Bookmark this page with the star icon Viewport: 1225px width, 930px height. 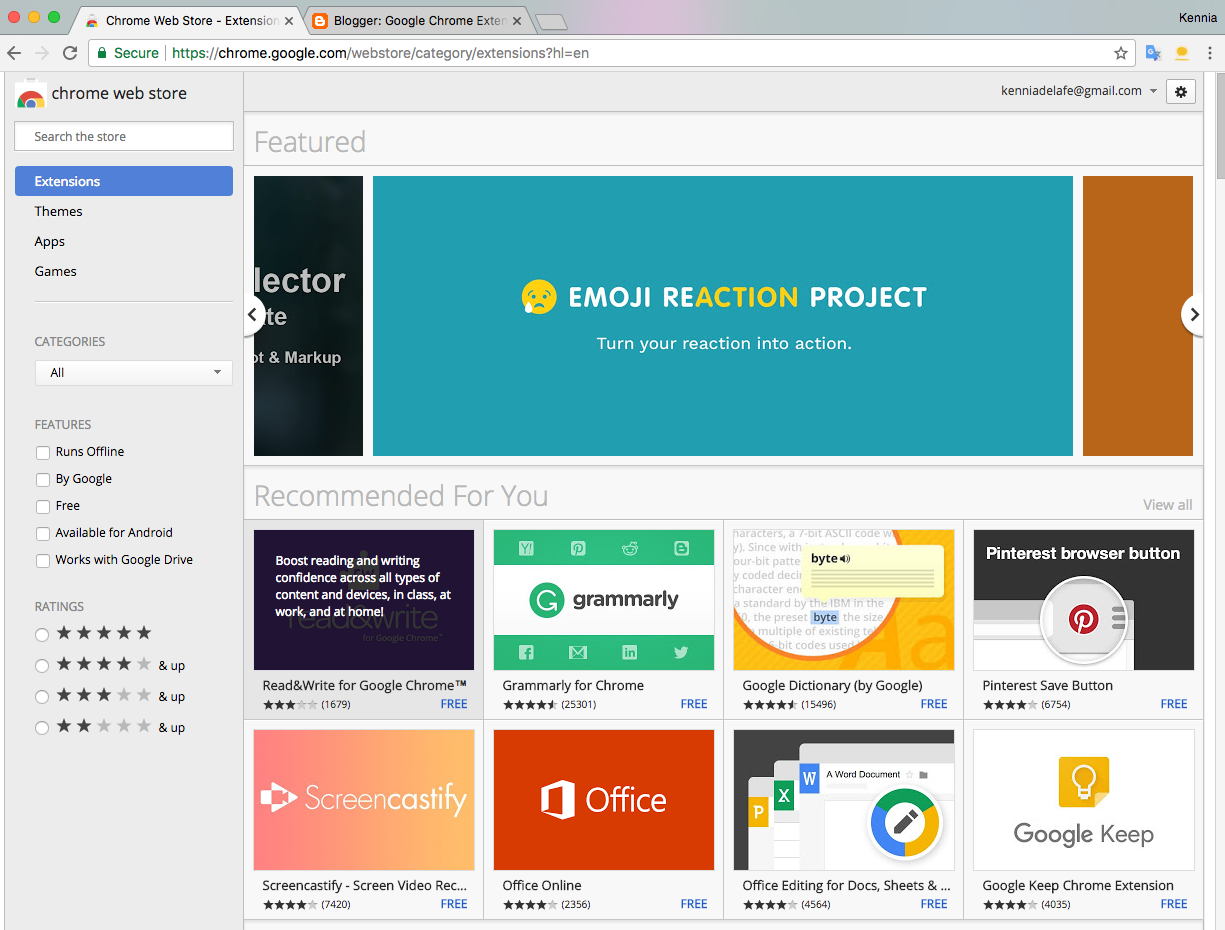coord(1121,53)
